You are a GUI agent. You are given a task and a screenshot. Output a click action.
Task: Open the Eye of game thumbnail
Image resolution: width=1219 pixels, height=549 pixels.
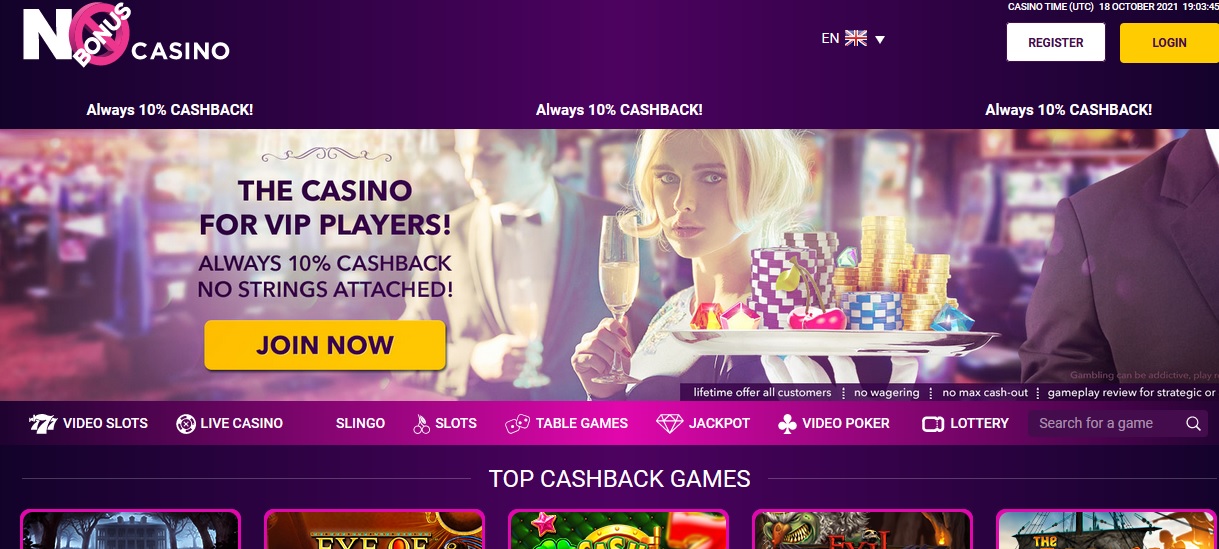374,529
